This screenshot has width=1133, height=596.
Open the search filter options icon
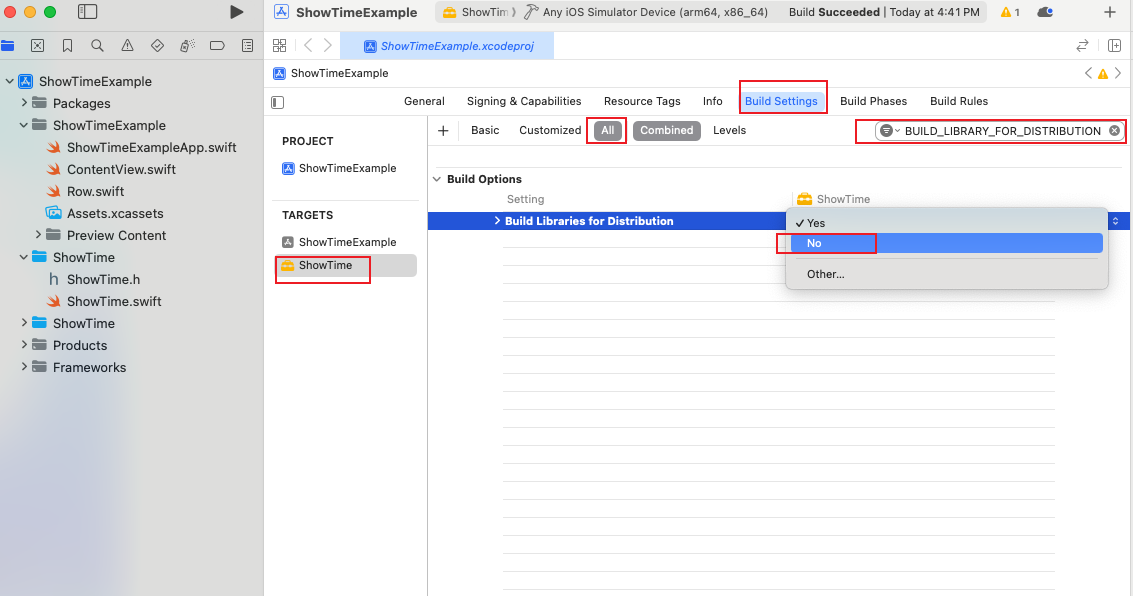pyautogui.click(x=889, y=131)
